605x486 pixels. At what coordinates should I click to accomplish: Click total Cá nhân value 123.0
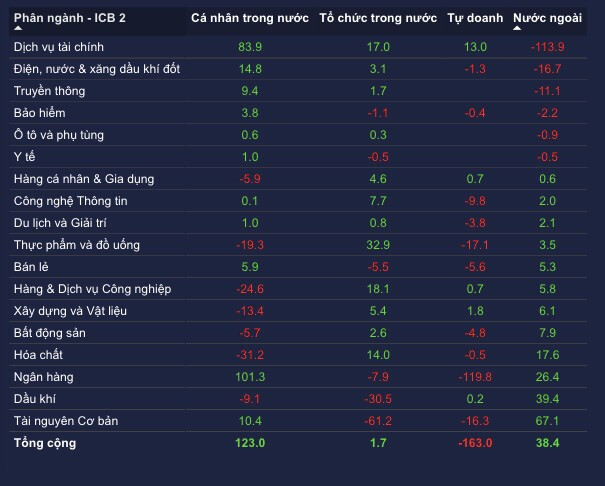tap(250, 443)
